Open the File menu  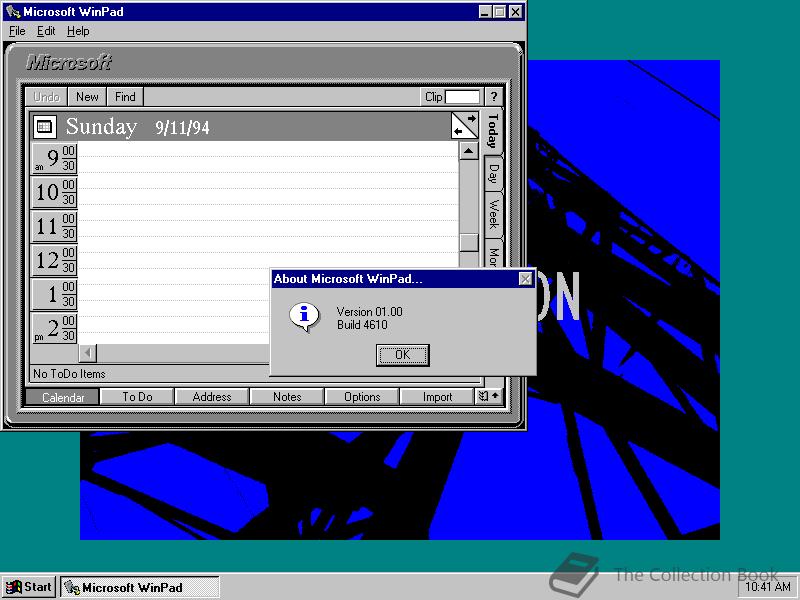17,31
